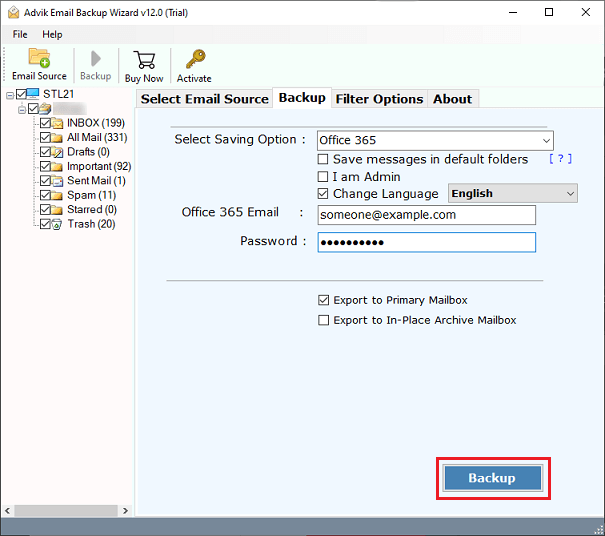The height and width of the screenshot is (536, 605).
Task: Select the Spam folder icon
Action: click(x=57, y=195)
